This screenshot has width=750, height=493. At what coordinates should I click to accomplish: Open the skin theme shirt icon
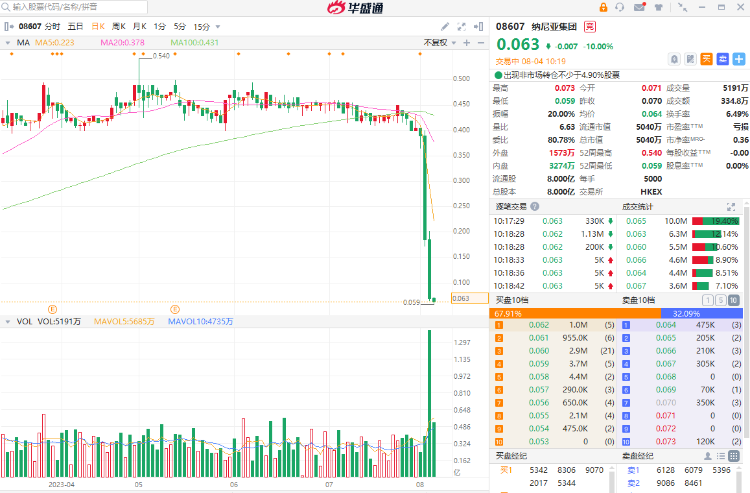(659, 7)
